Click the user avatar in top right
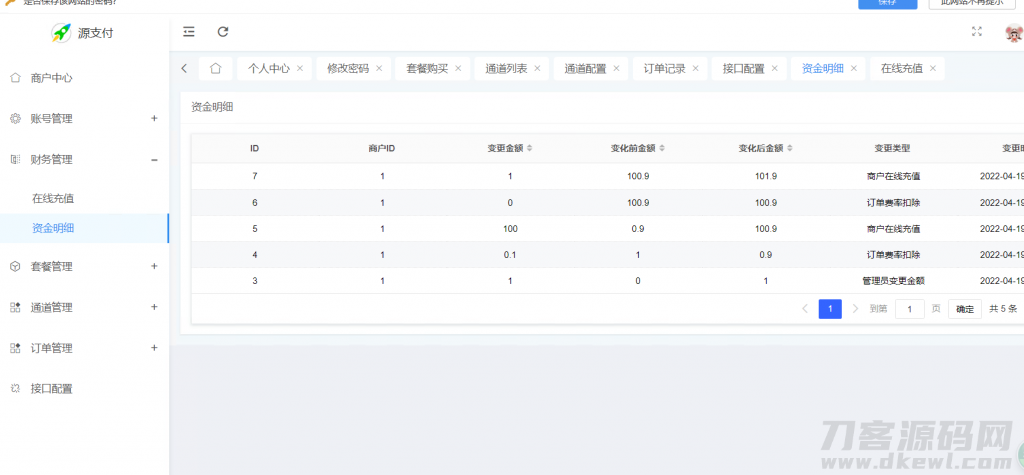1024x475 pixels. click(x=1013, y=33)
